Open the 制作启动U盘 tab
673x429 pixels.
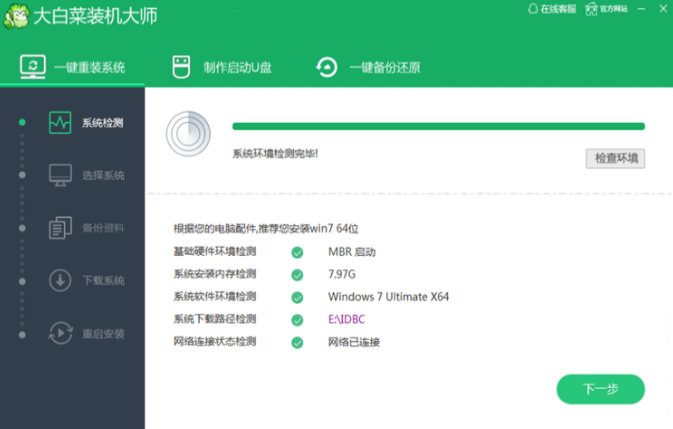(223, 67)
